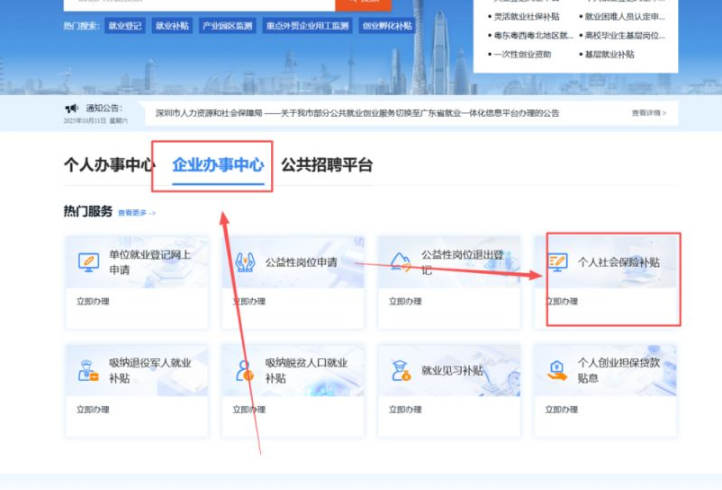Click 立即办理 under 就业见习补贴
Viewport: 722px width, 490px height.
click(x=405, y=409)
